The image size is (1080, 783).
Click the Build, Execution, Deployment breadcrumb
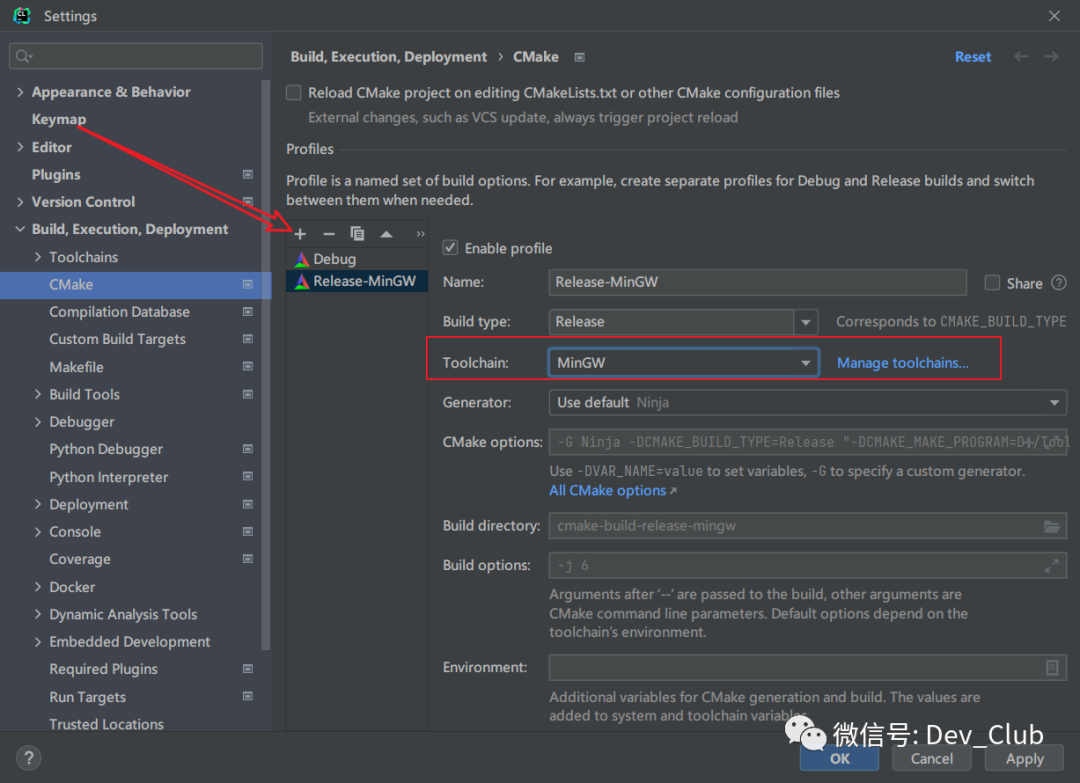[388, 57]
